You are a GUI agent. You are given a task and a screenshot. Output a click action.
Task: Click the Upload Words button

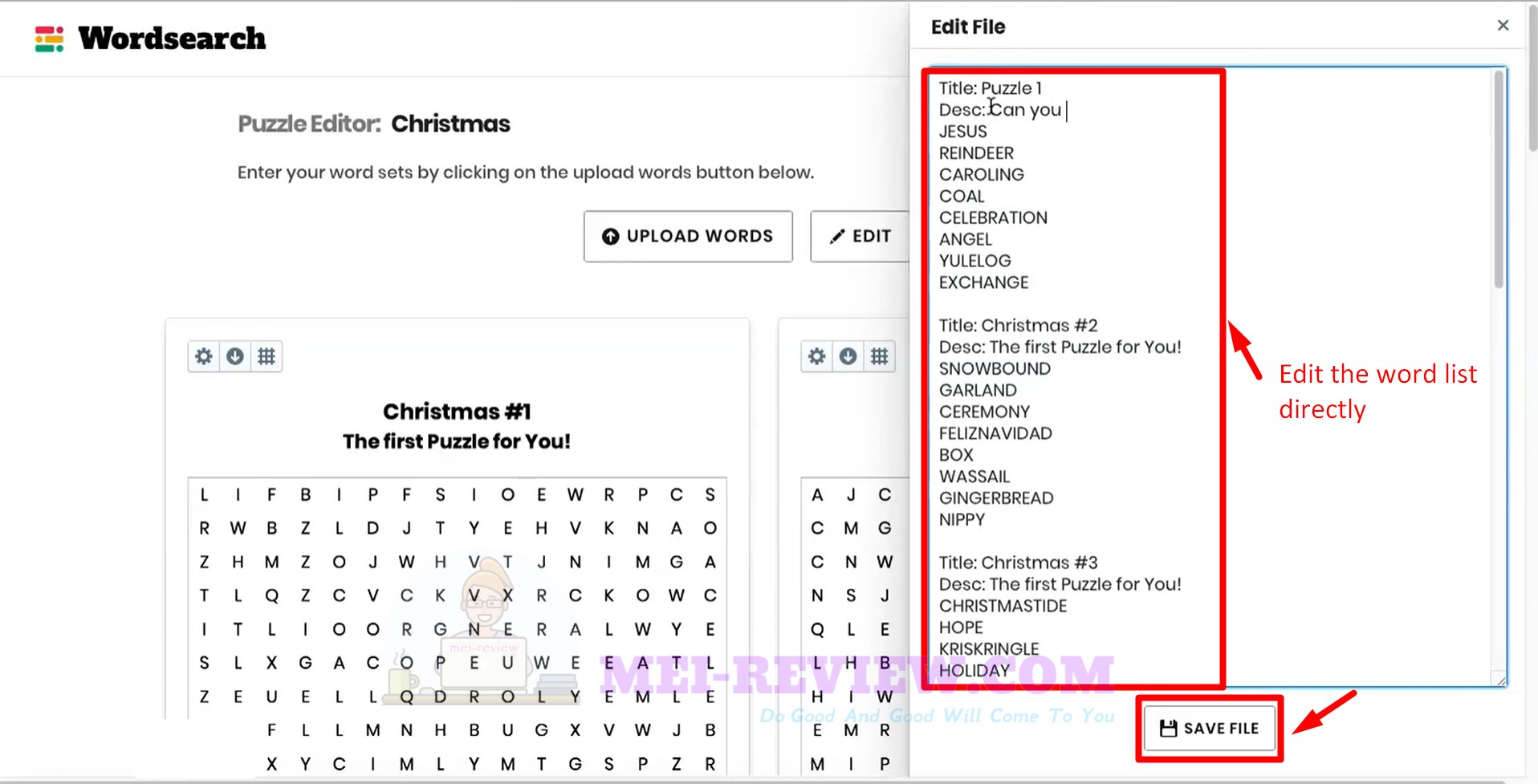tap(688, 236)
